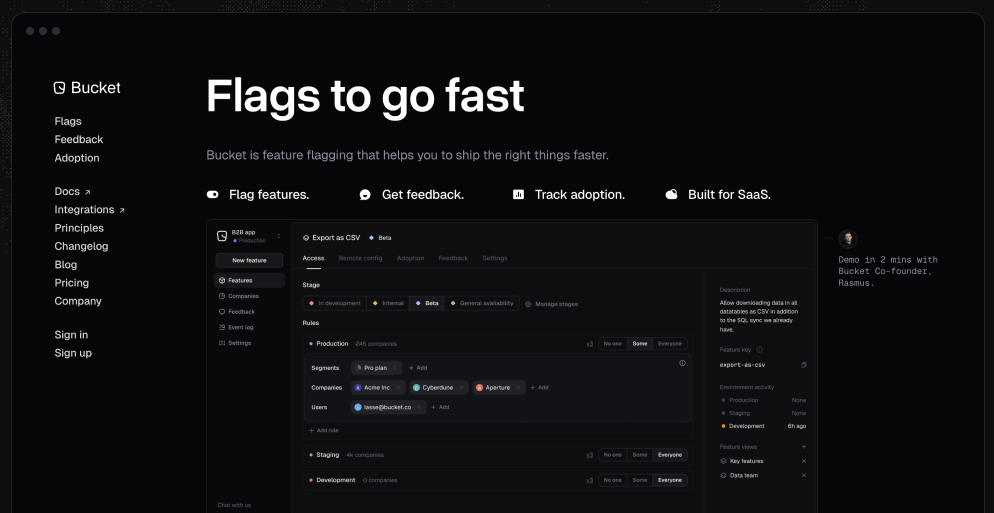Expand the Development rules section
Viewport: 994px width, 513px height.
pos(335,480)
